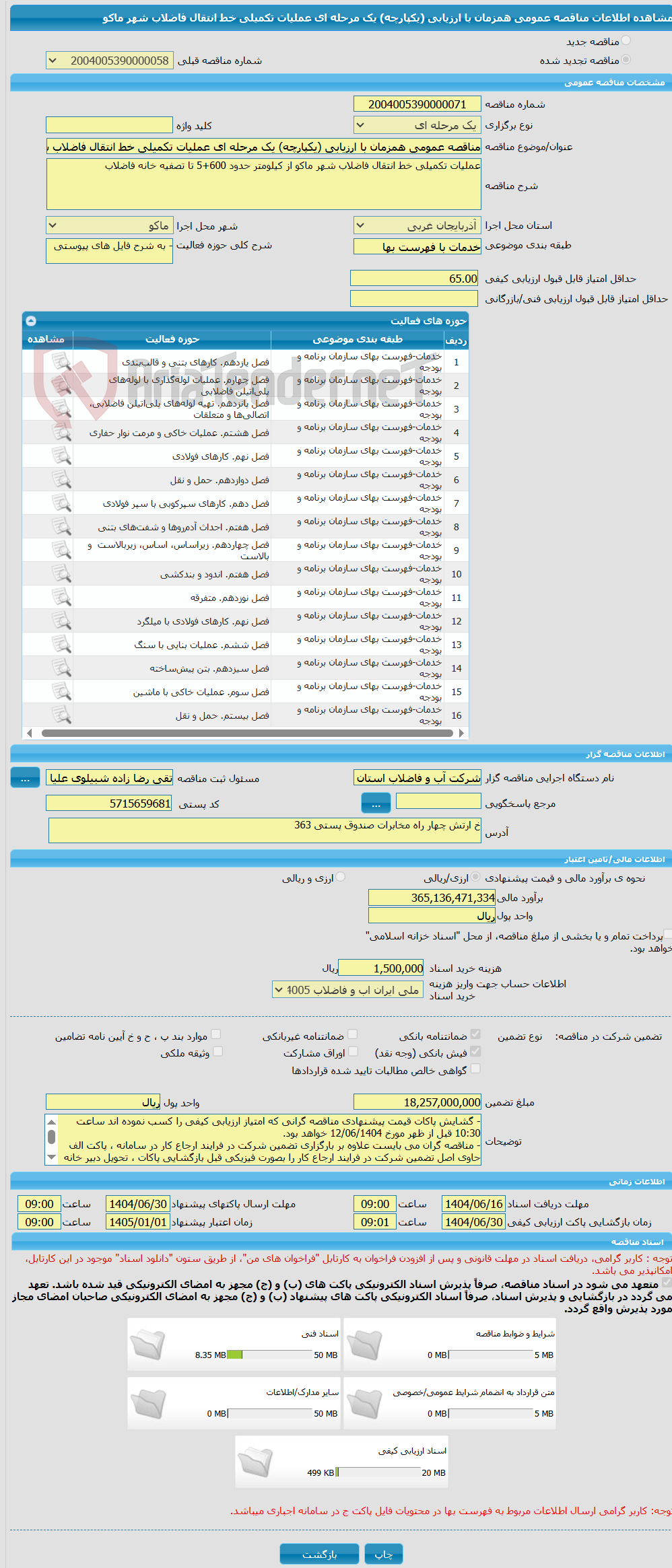Click the حوزه فعالیت column header
The width and height of the screenshot is (672, 1568).
point(172,339)
